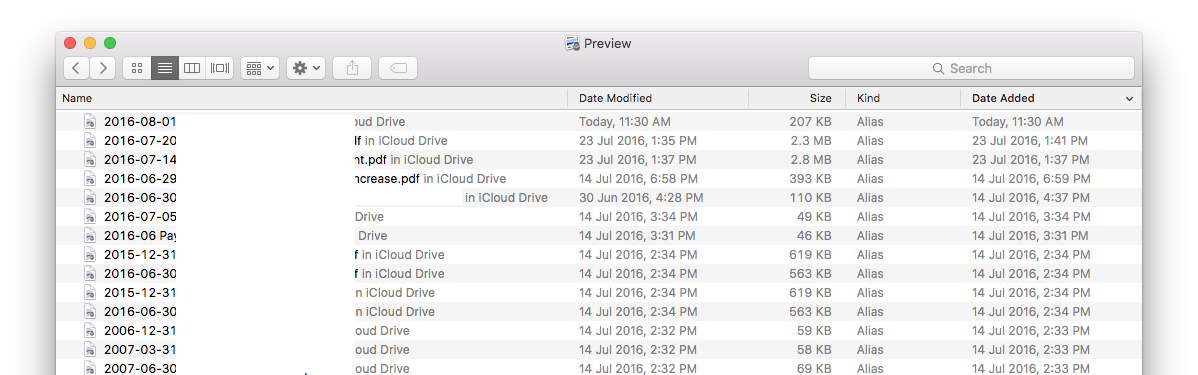Image resolution: width=1198 pixels, height=375 pixels.
Task: Click the 393 KB size cell
Action: click(811, 179)
